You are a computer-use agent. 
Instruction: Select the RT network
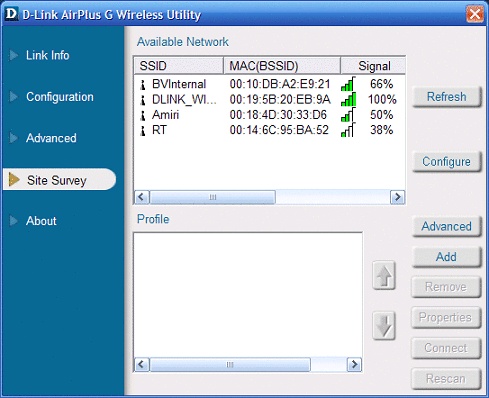pos(269,130)
